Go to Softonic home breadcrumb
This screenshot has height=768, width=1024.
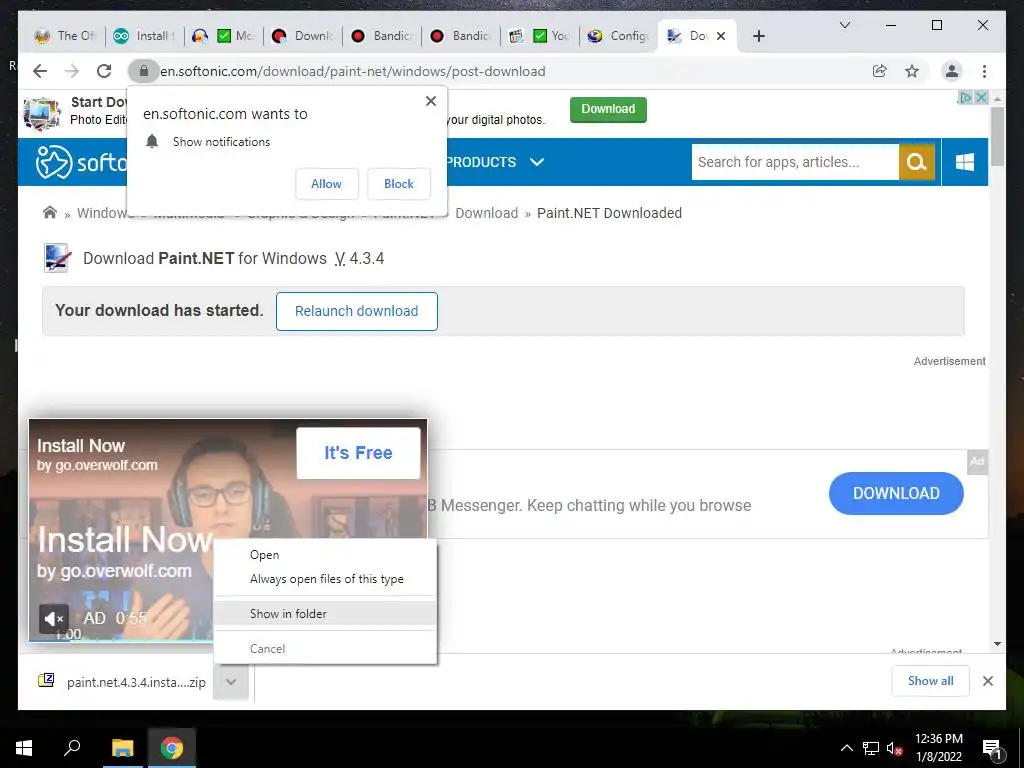(50, 212)
